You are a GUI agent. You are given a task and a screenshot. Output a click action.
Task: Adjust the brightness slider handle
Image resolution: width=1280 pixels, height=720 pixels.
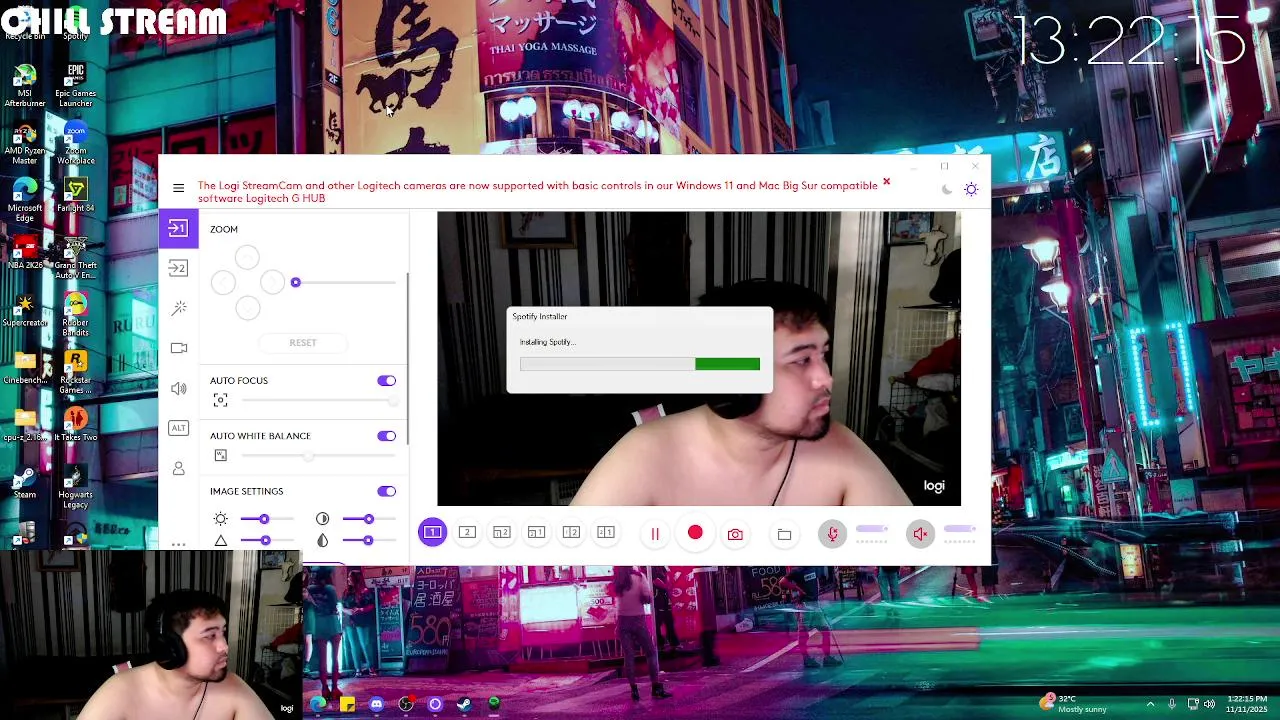click(264, 519)
